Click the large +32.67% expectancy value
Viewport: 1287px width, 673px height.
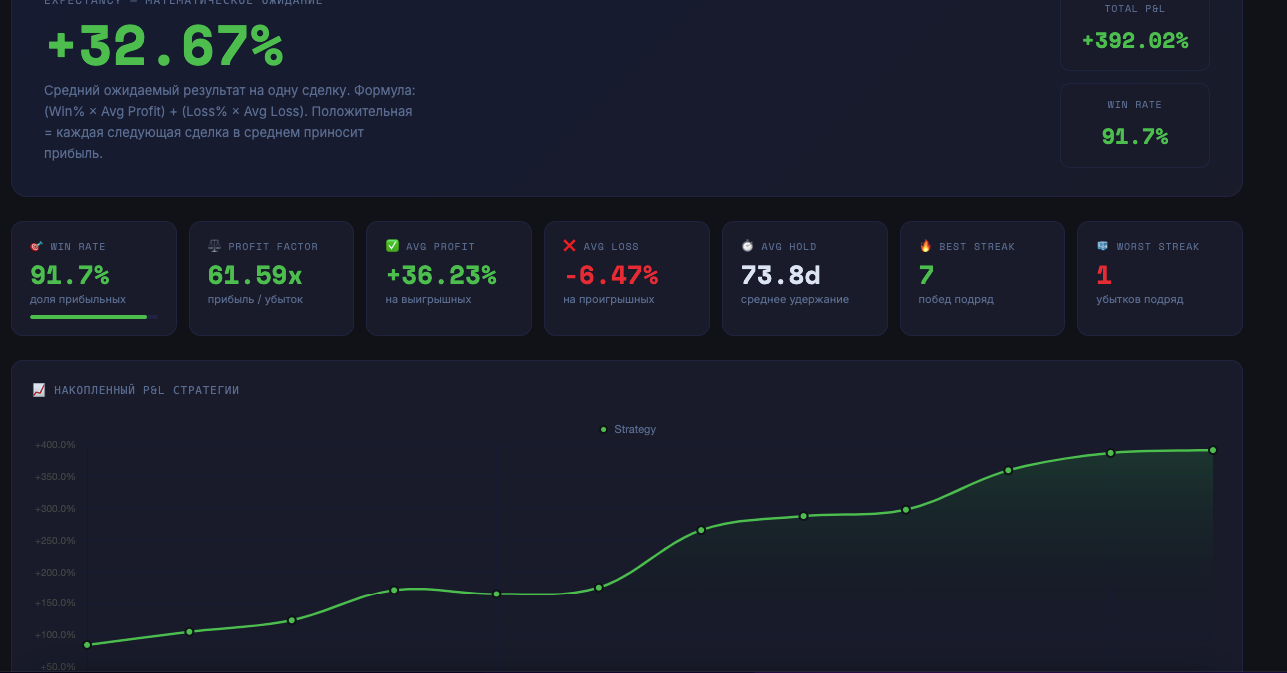tap(165, 46)
